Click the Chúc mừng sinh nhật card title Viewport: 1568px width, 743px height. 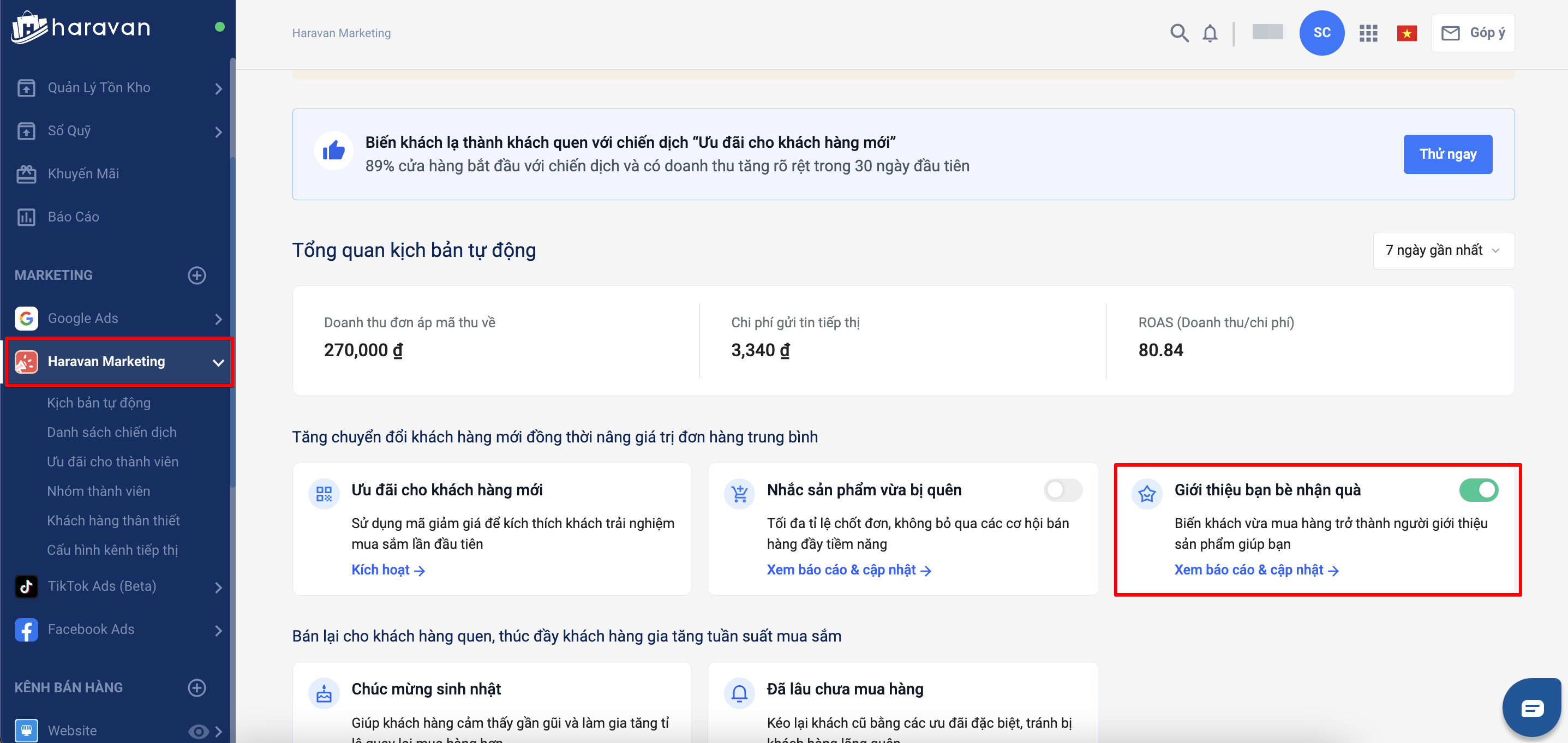(426, 689)
